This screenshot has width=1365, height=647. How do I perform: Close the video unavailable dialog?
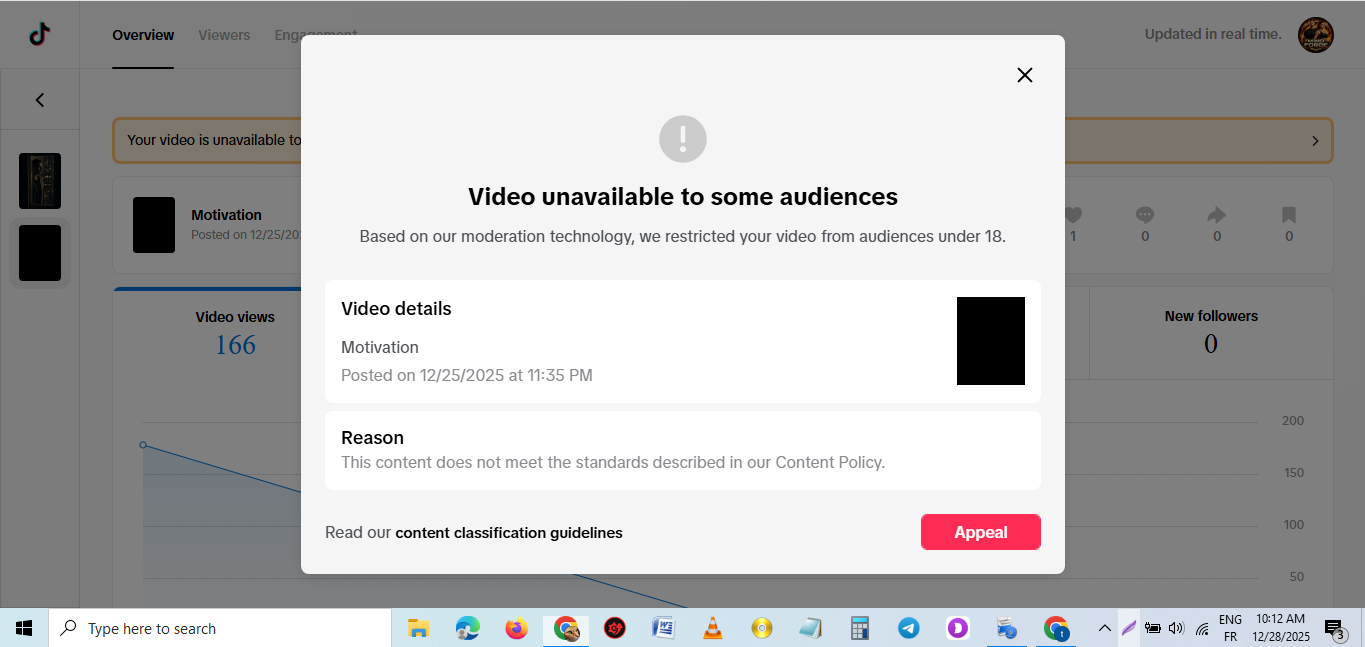1024,75
